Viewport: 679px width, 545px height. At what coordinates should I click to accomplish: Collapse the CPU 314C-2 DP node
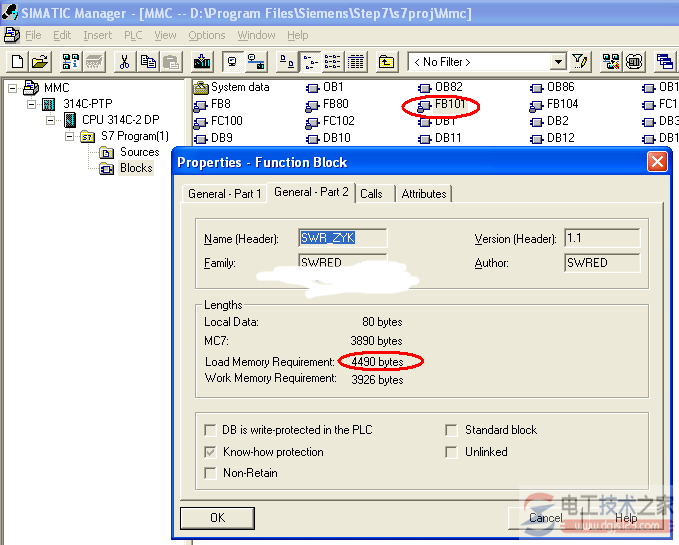click(x=51, y=120)
